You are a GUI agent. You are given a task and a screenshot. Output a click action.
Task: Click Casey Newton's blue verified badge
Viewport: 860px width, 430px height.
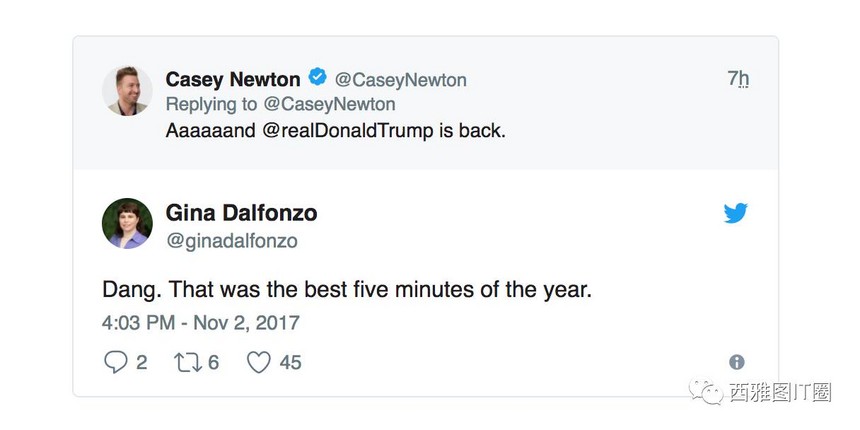point(318,79)
